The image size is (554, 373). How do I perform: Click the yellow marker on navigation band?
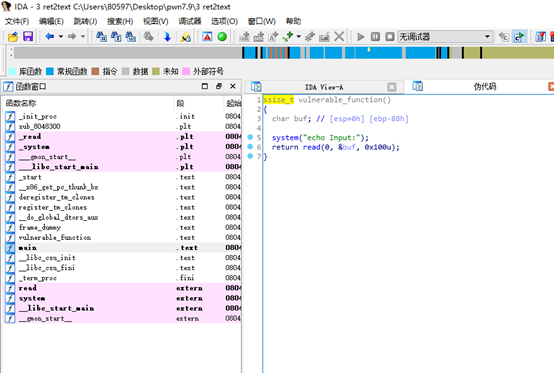pos(369,50)
